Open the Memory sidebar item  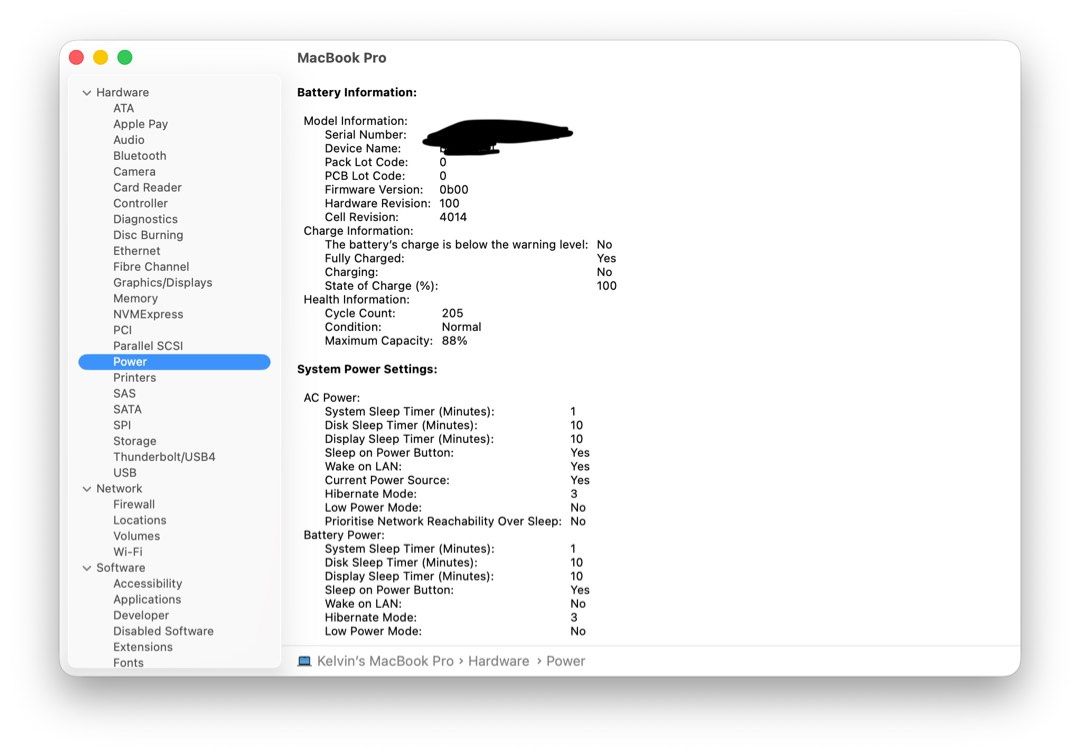pyautogui.click(x=136, y=298)
